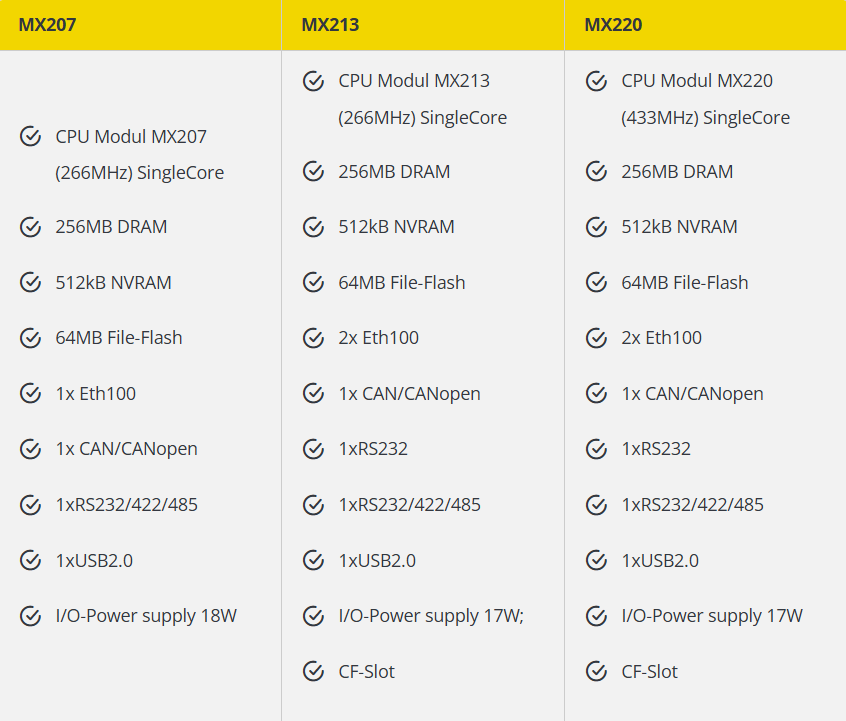Click checkmark beside MX220 512kB NVRAM
846x721 pixels.
click(596, 227)
